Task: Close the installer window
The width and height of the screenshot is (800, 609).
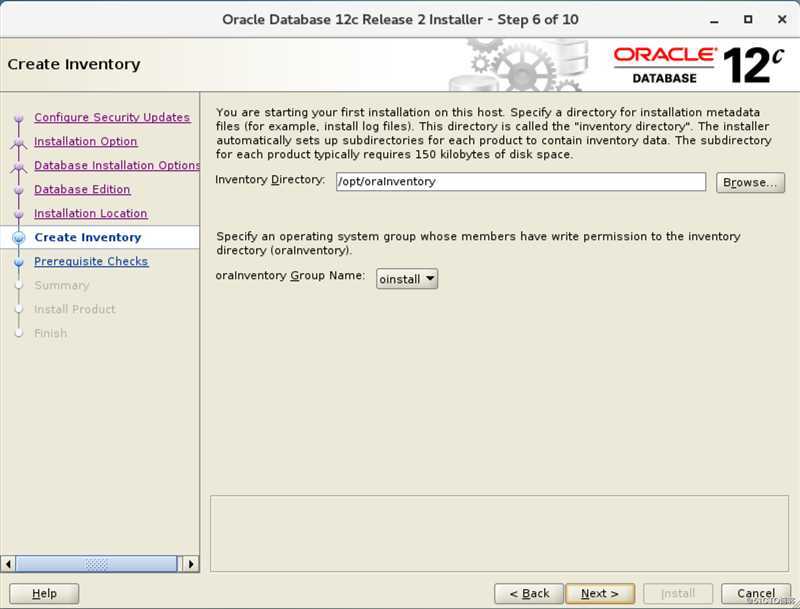Action: [782, 19]
